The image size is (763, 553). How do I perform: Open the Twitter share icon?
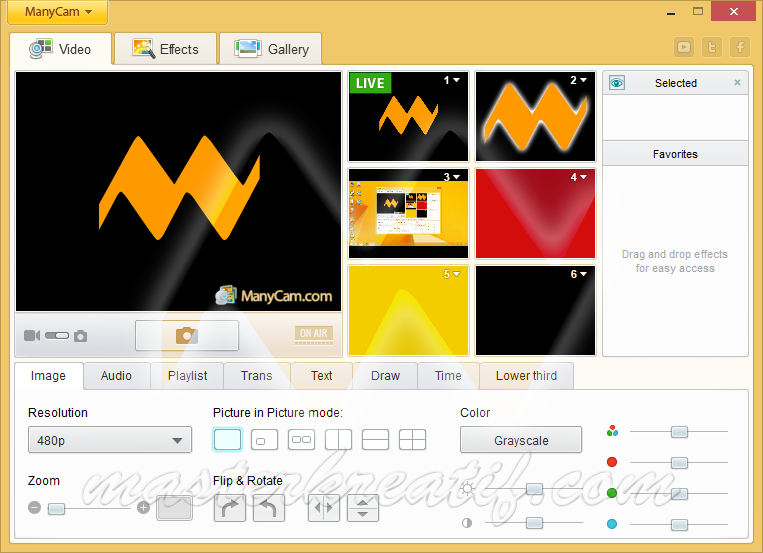[x=712, y=47]
